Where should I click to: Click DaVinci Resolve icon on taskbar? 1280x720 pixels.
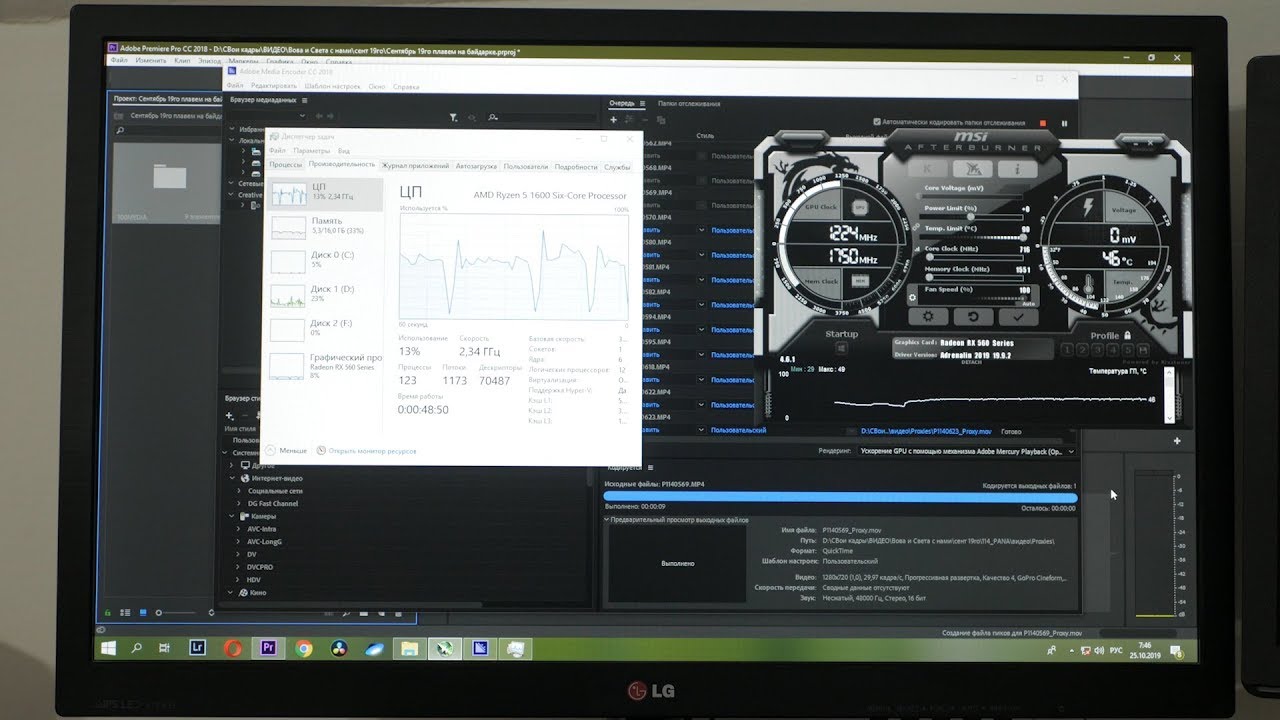coord(338,648)
